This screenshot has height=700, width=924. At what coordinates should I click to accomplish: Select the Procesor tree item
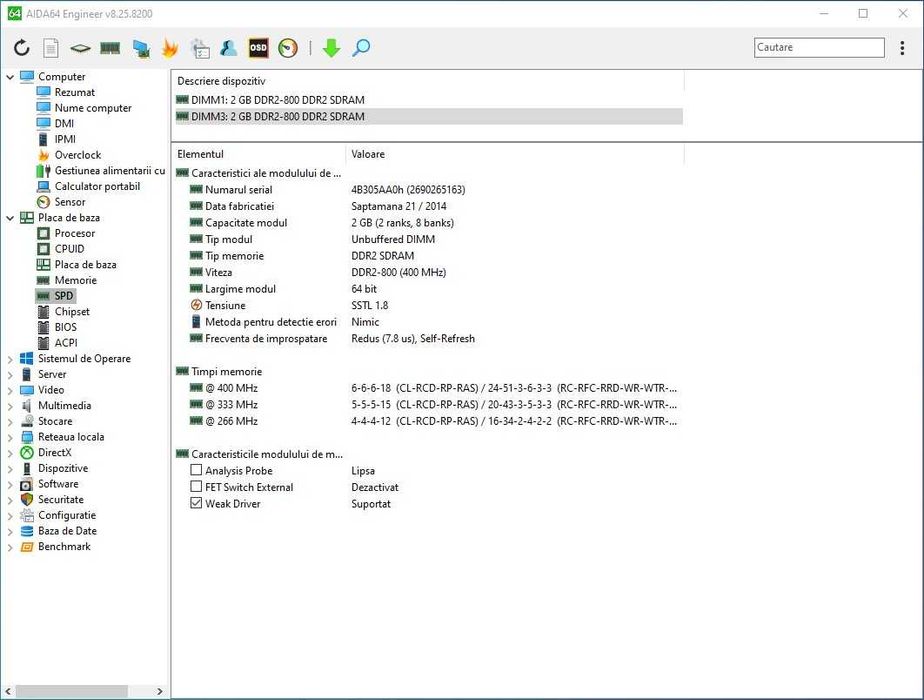click(74, 233)
